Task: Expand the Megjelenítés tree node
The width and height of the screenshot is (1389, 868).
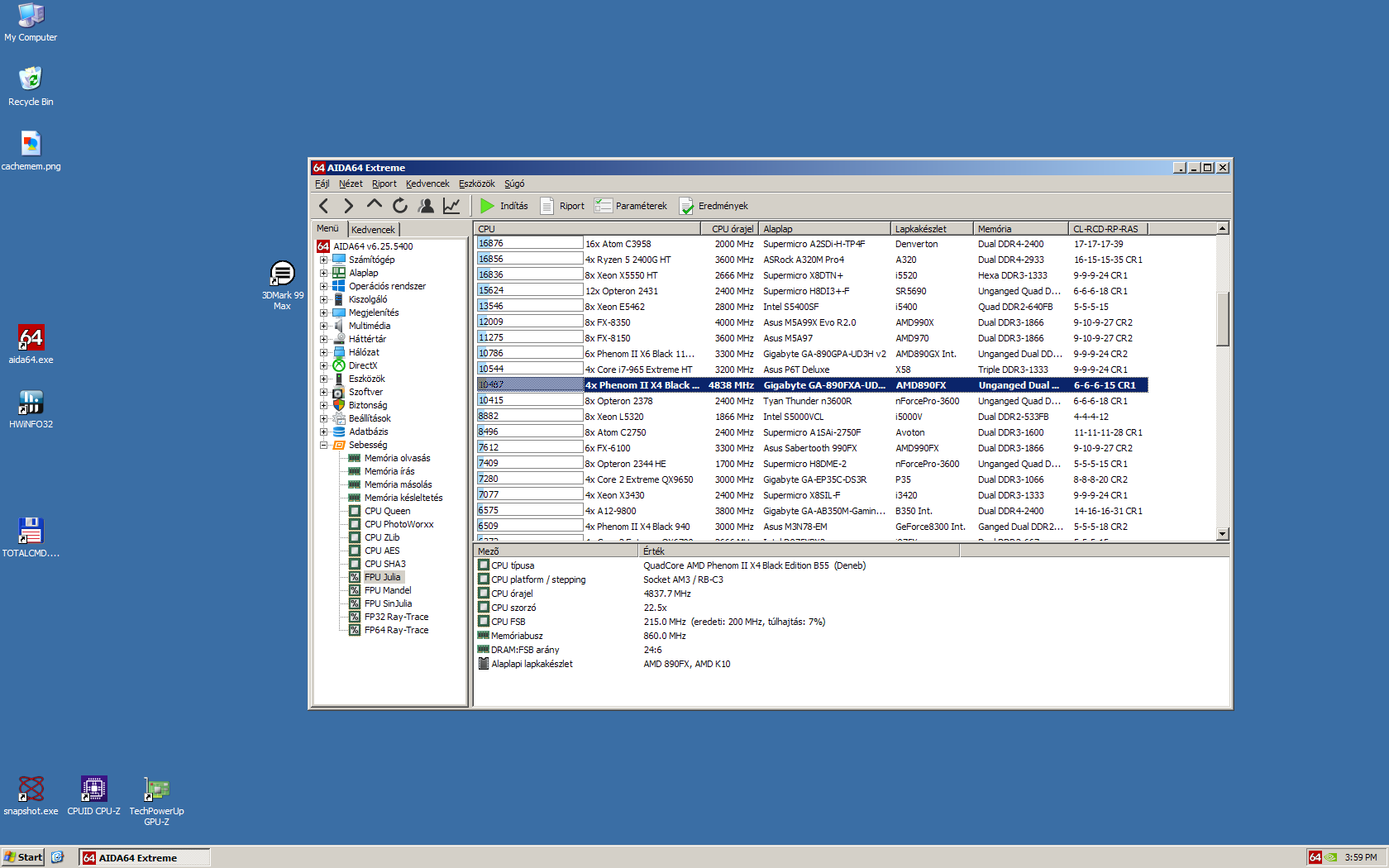Action: [x=324, y=312]
